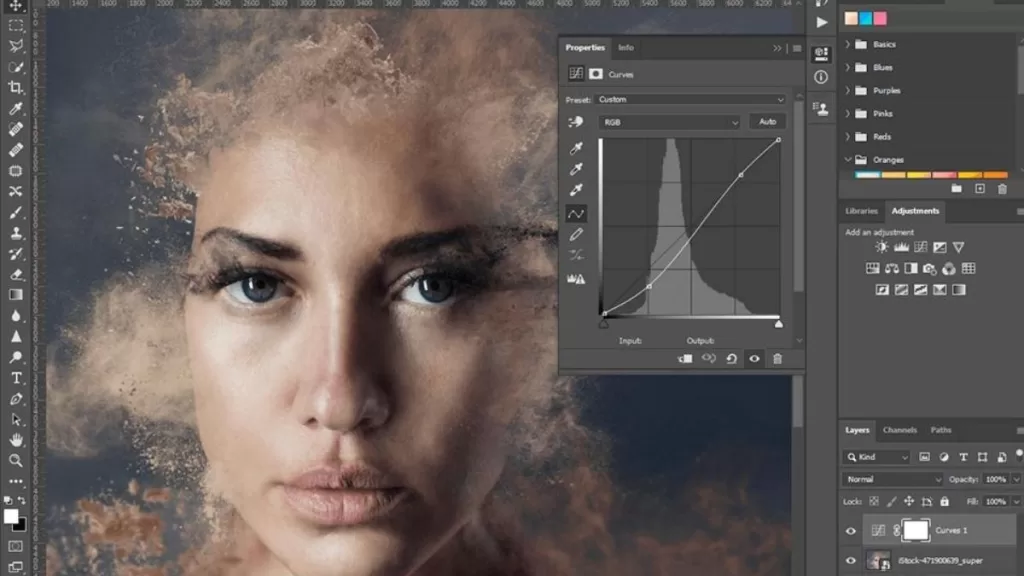Viewport: 1024px width, 576px height.
Task: Expand the Purples swatch folder
Action: (x=848, y=91)
